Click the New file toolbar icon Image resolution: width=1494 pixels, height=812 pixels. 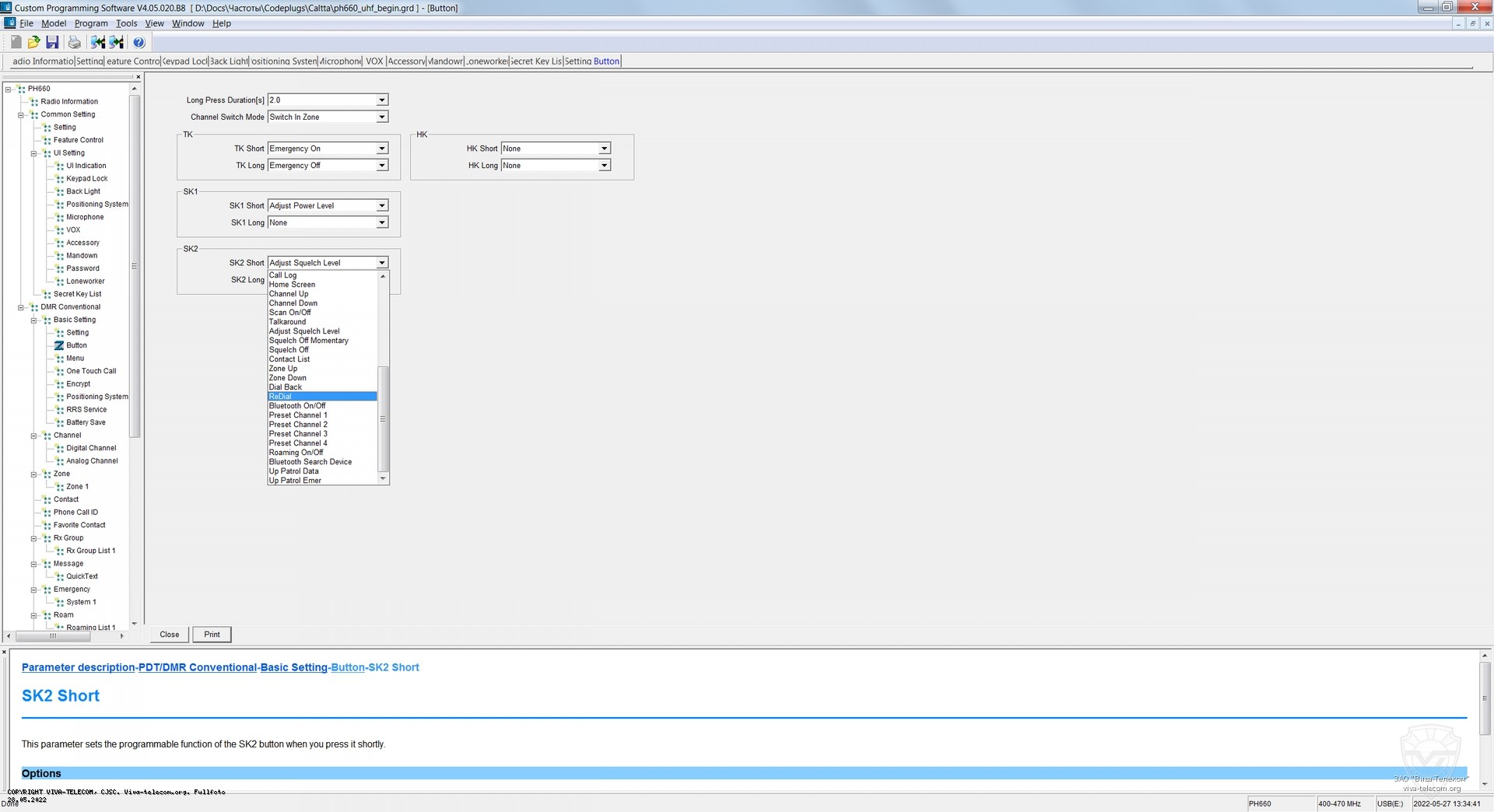[16, 43]
